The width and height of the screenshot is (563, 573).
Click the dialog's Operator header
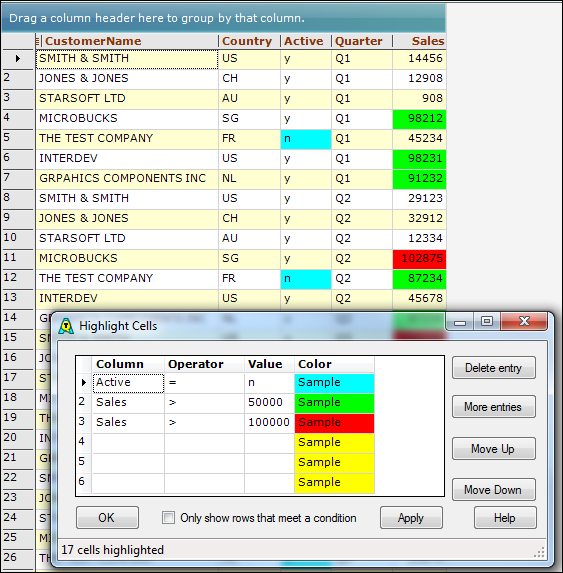coord(205,364)
